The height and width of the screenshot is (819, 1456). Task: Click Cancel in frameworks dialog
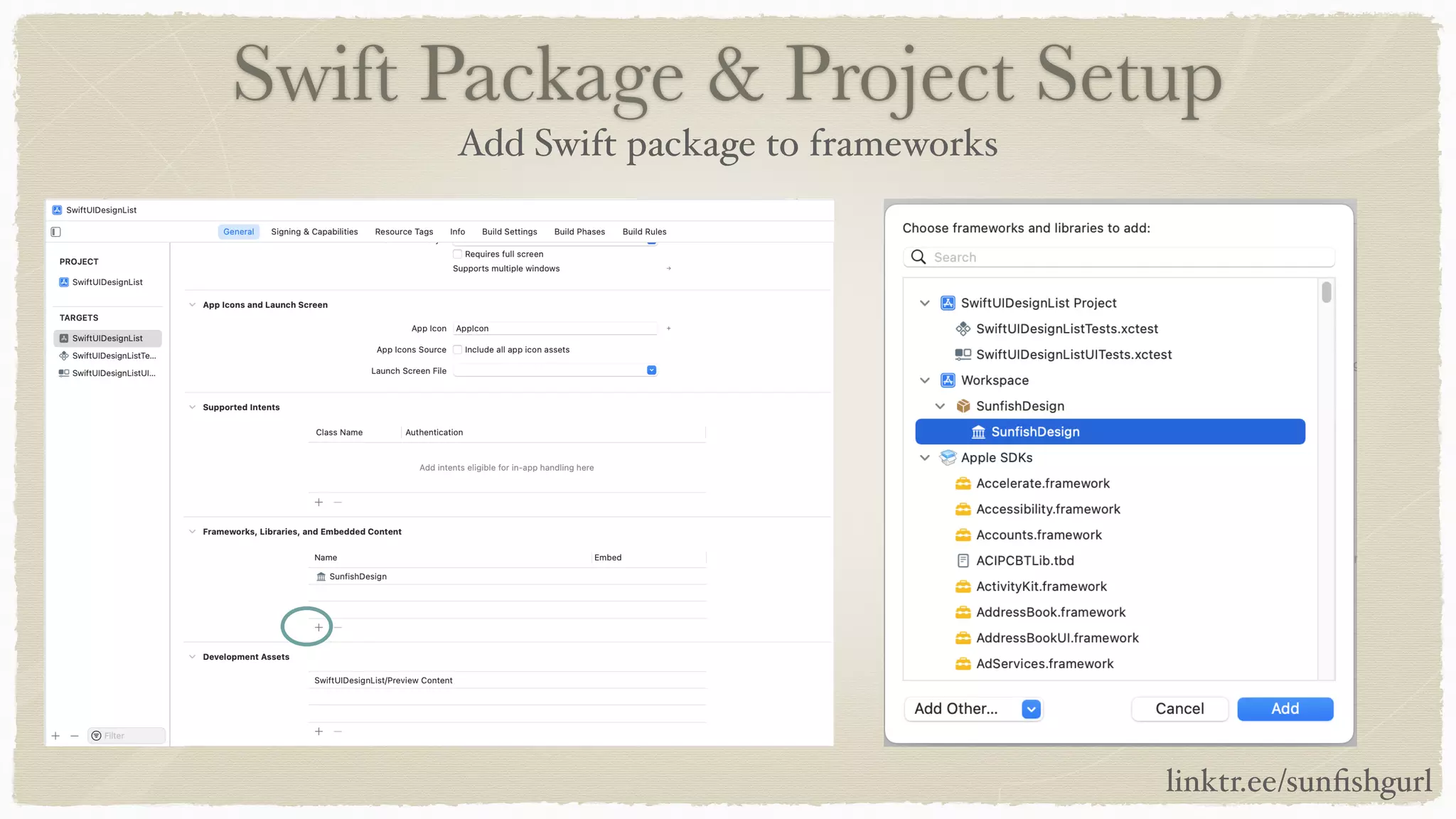pyautogui.click(x=1180, y=710)
